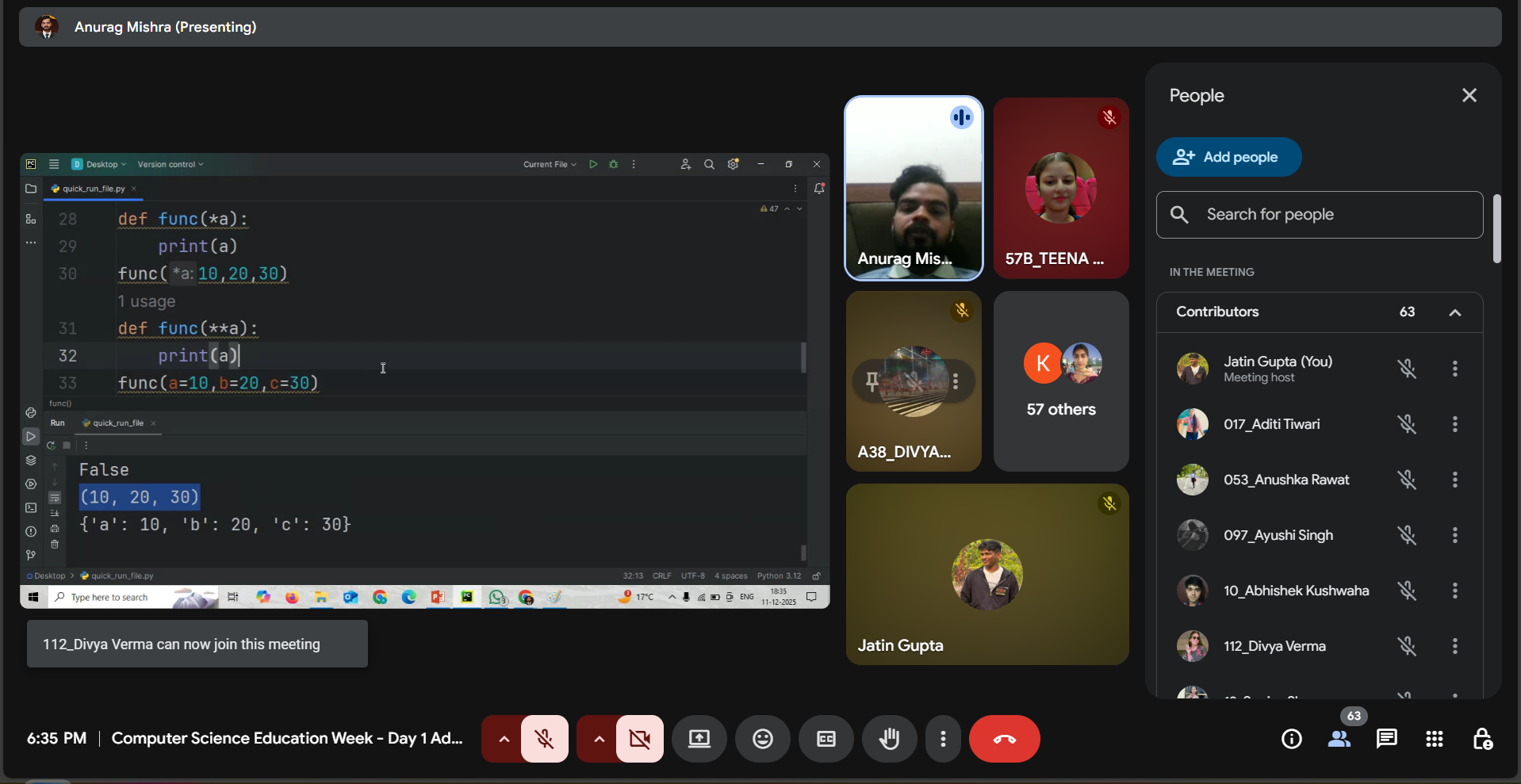Click the Present now screen share icon
The image size is (1521, 784).
[699, 739]
